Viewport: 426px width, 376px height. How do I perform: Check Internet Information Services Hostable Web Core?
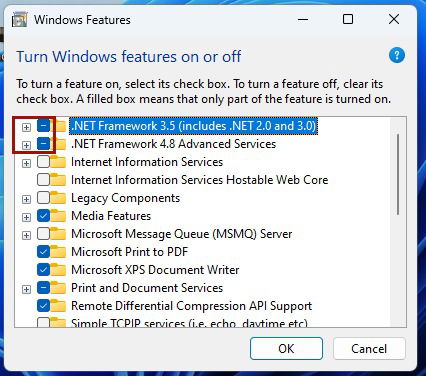coord(43,180)
